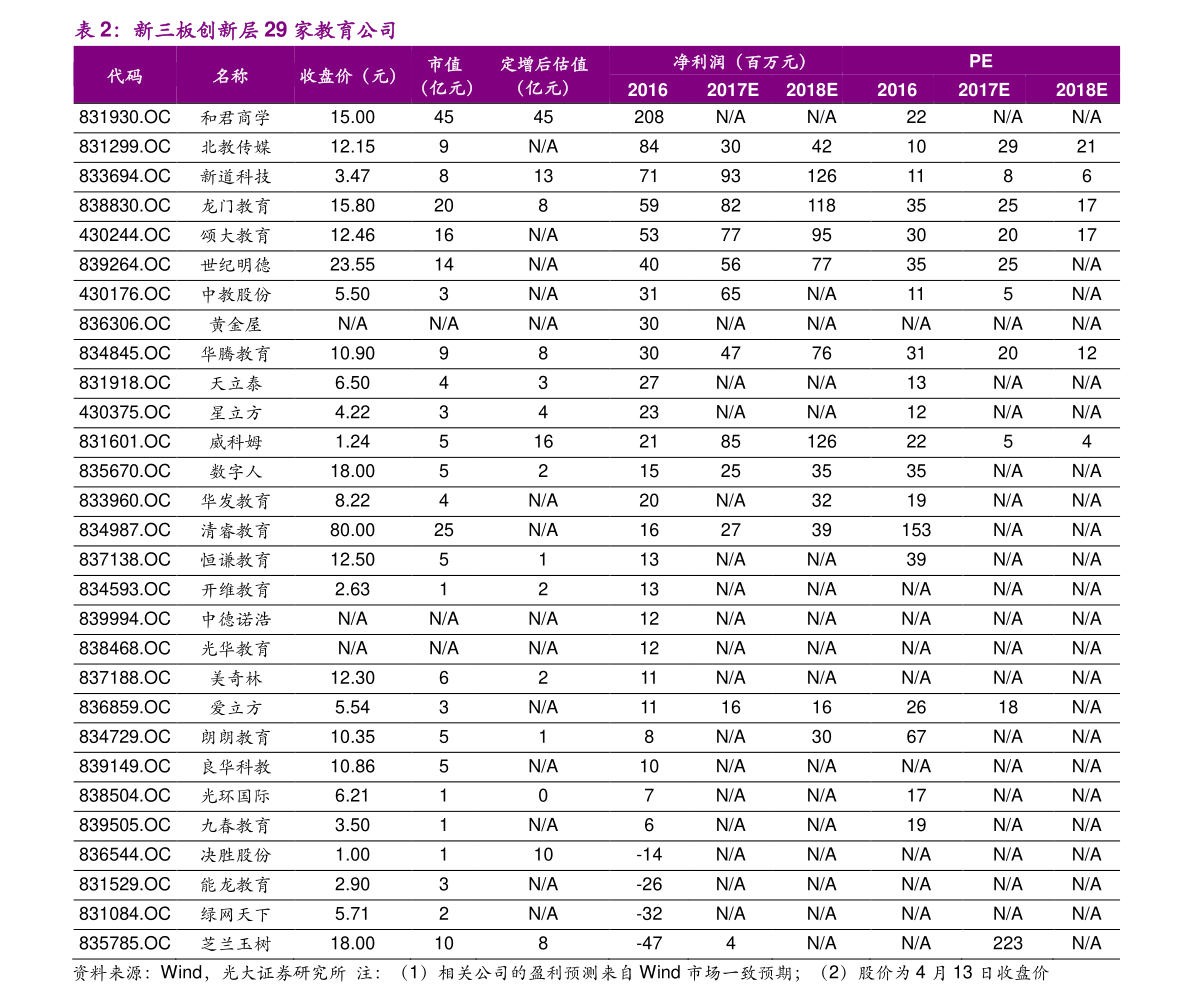
Task: Select stock code 834845.OC
Action: tap(125, 353)
